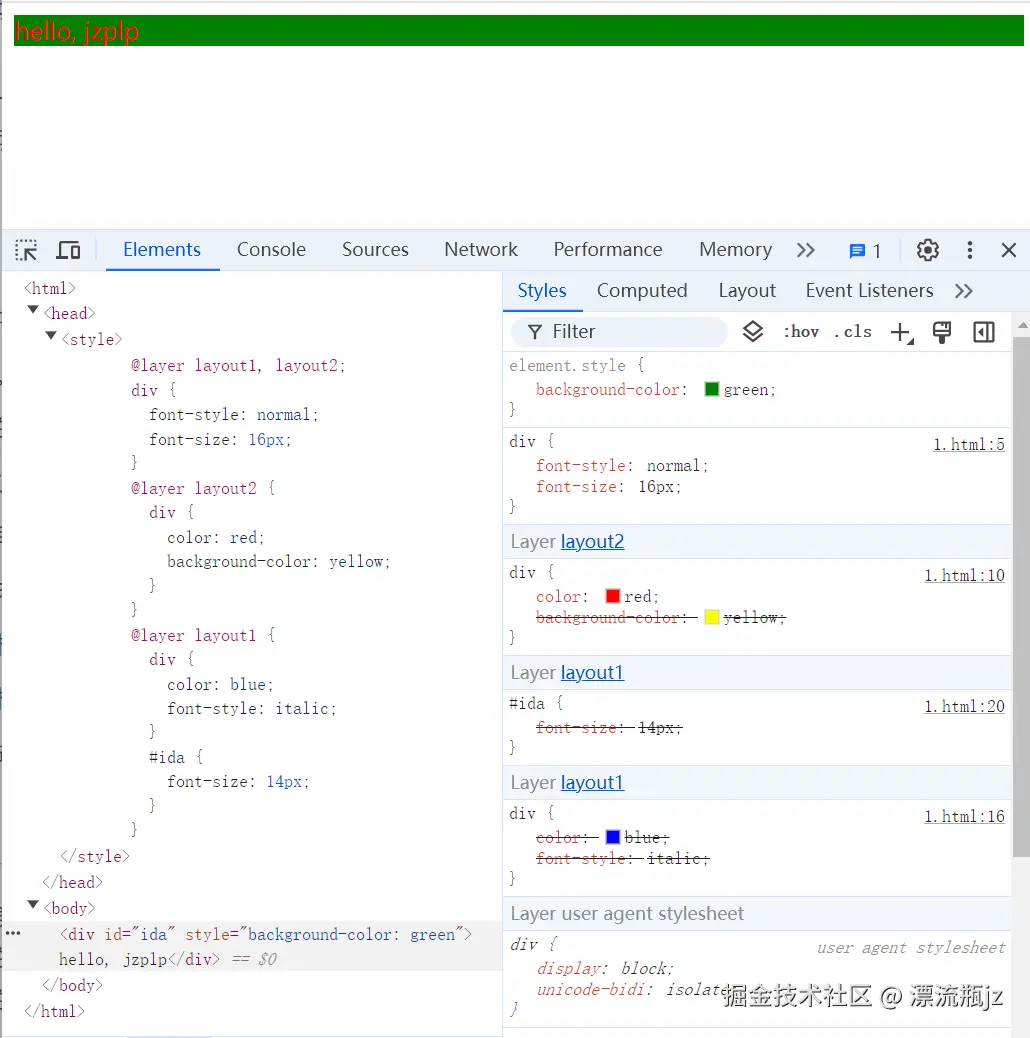The image size is (1030, 1038).
Task: Click the Styles pane scrollbar thumb
Action: point(1021,596)
